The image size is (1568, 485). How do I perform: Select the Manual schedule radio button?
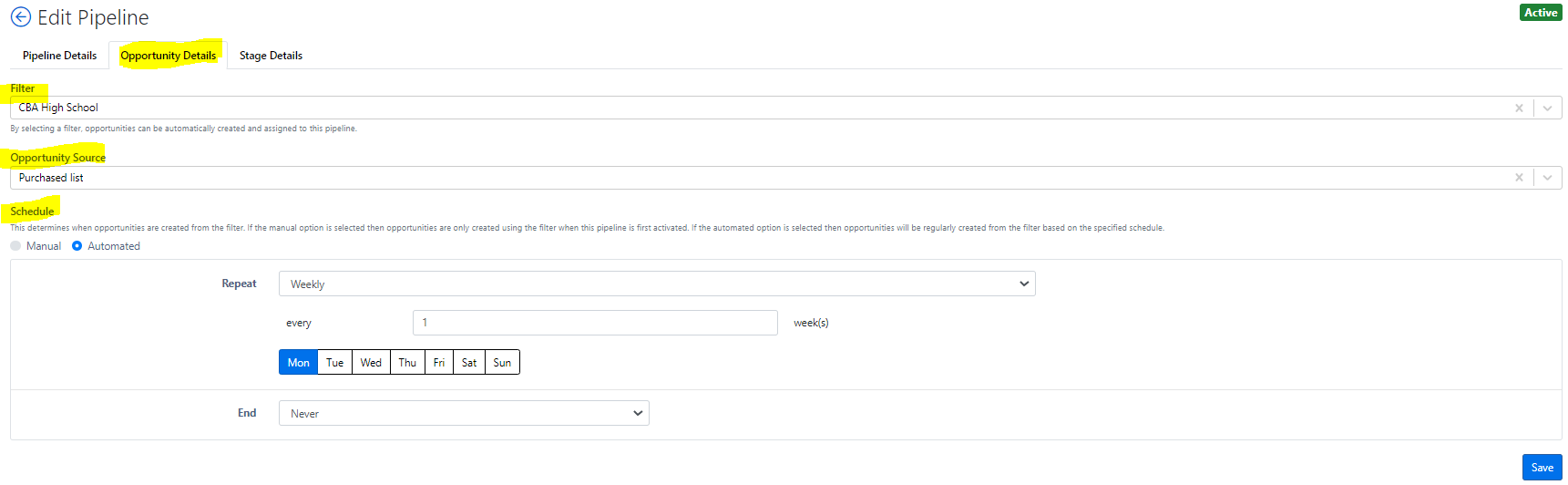15,246
